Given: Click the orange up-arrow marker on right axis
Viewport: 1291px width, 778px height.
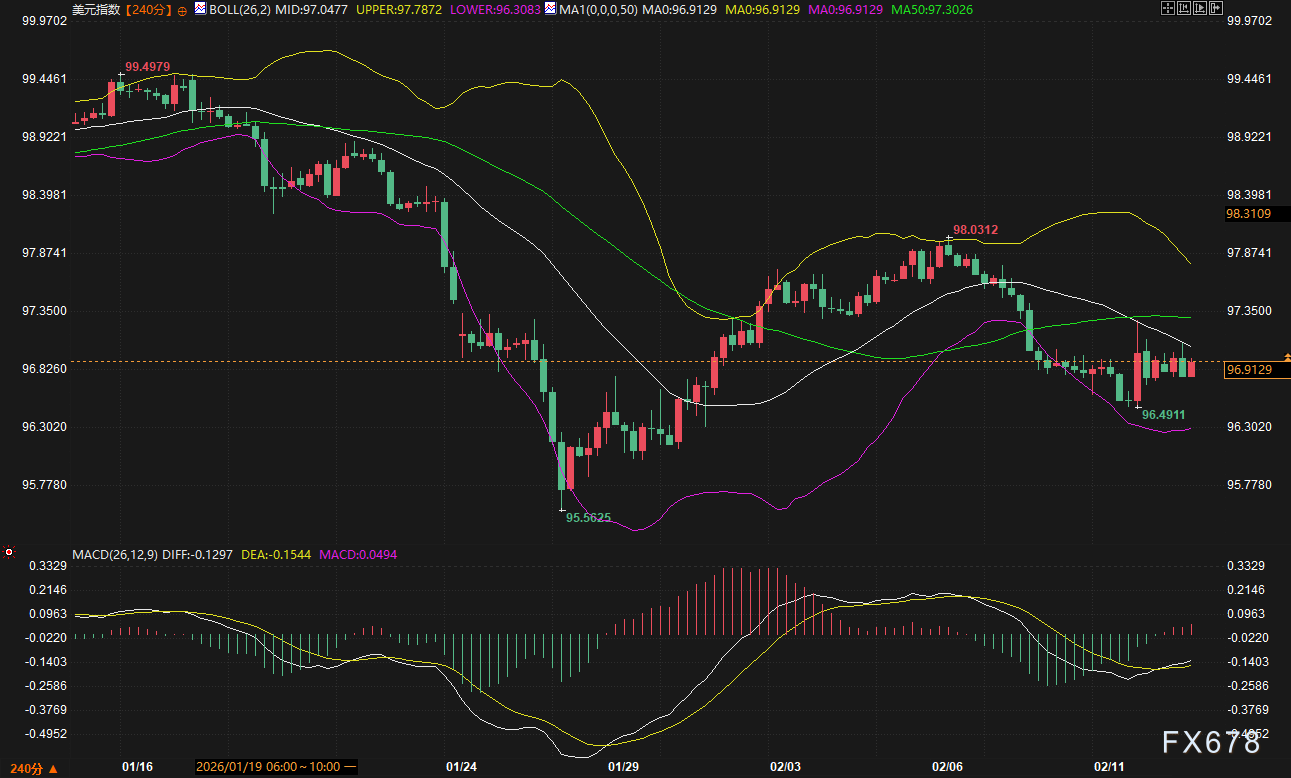Looking at the screenshot, I should click(x=1286, y=357).
